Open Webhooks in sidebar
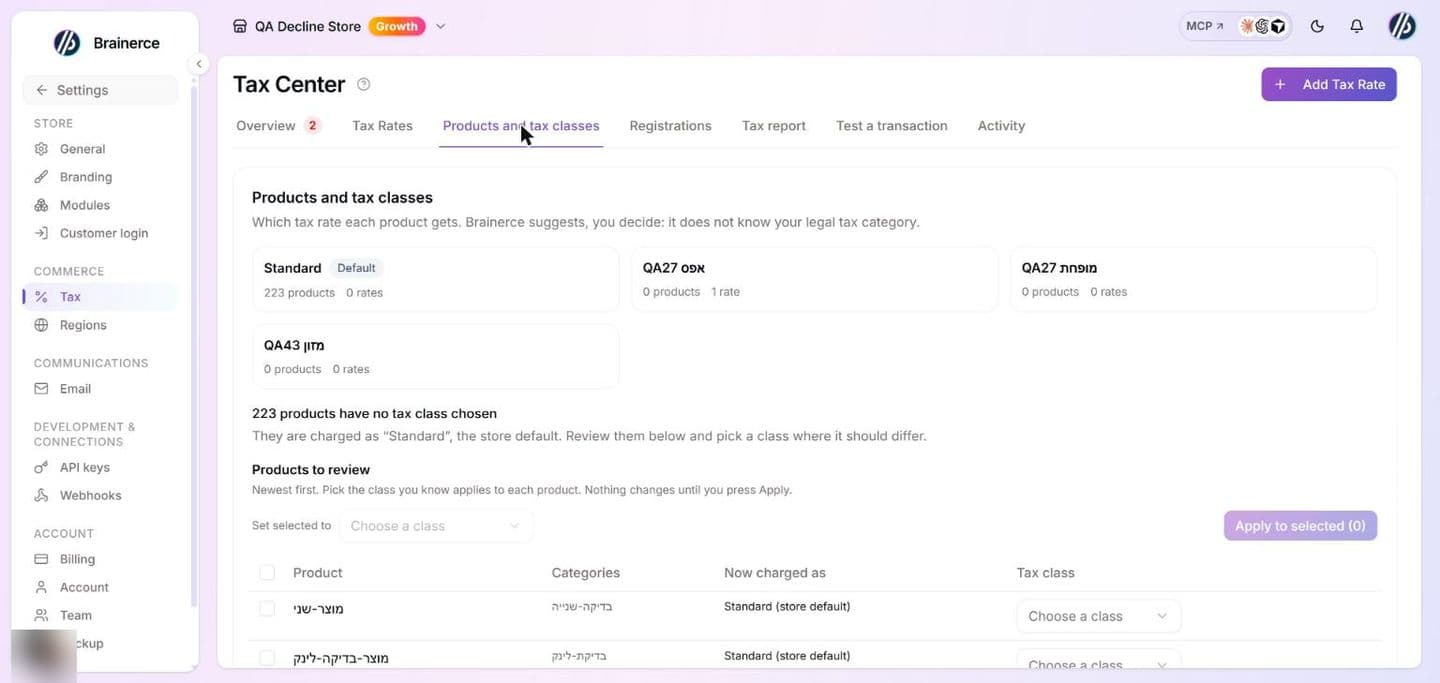Image resolution: width=1440 pixels, height=683 pixels. [x=90, y=495]
